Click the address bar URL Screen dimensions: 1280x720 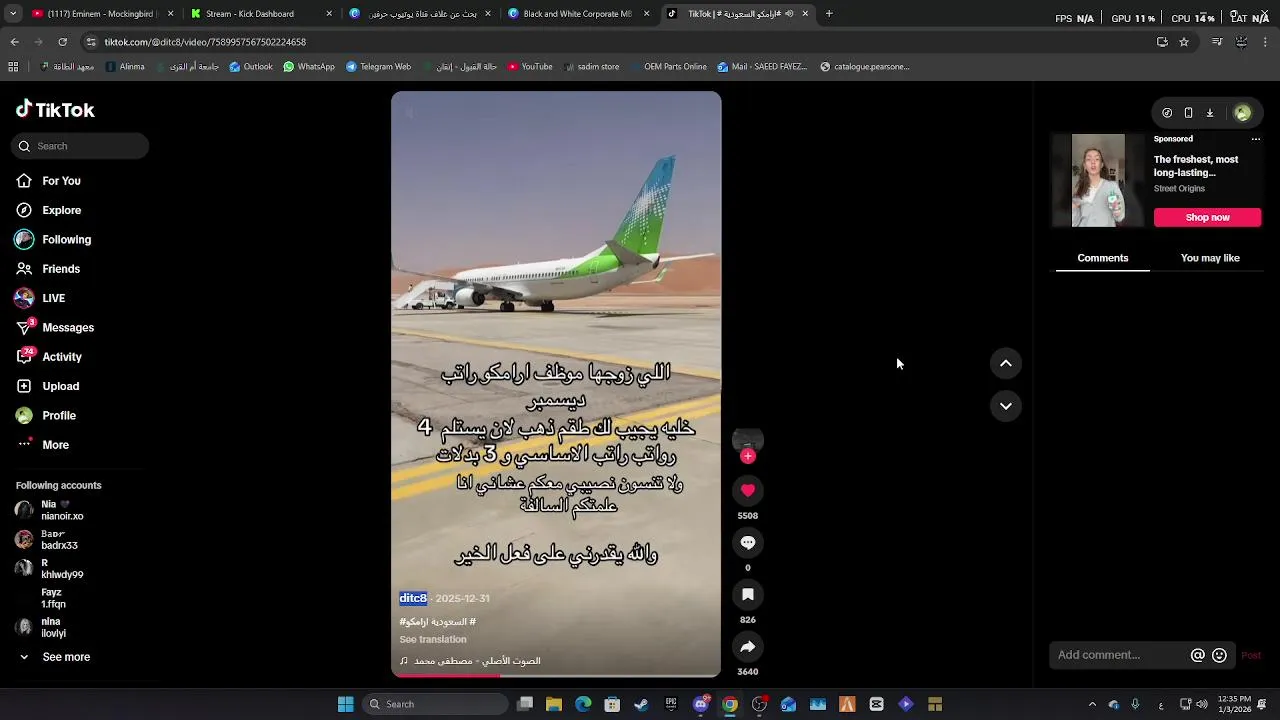coord(205,42)
